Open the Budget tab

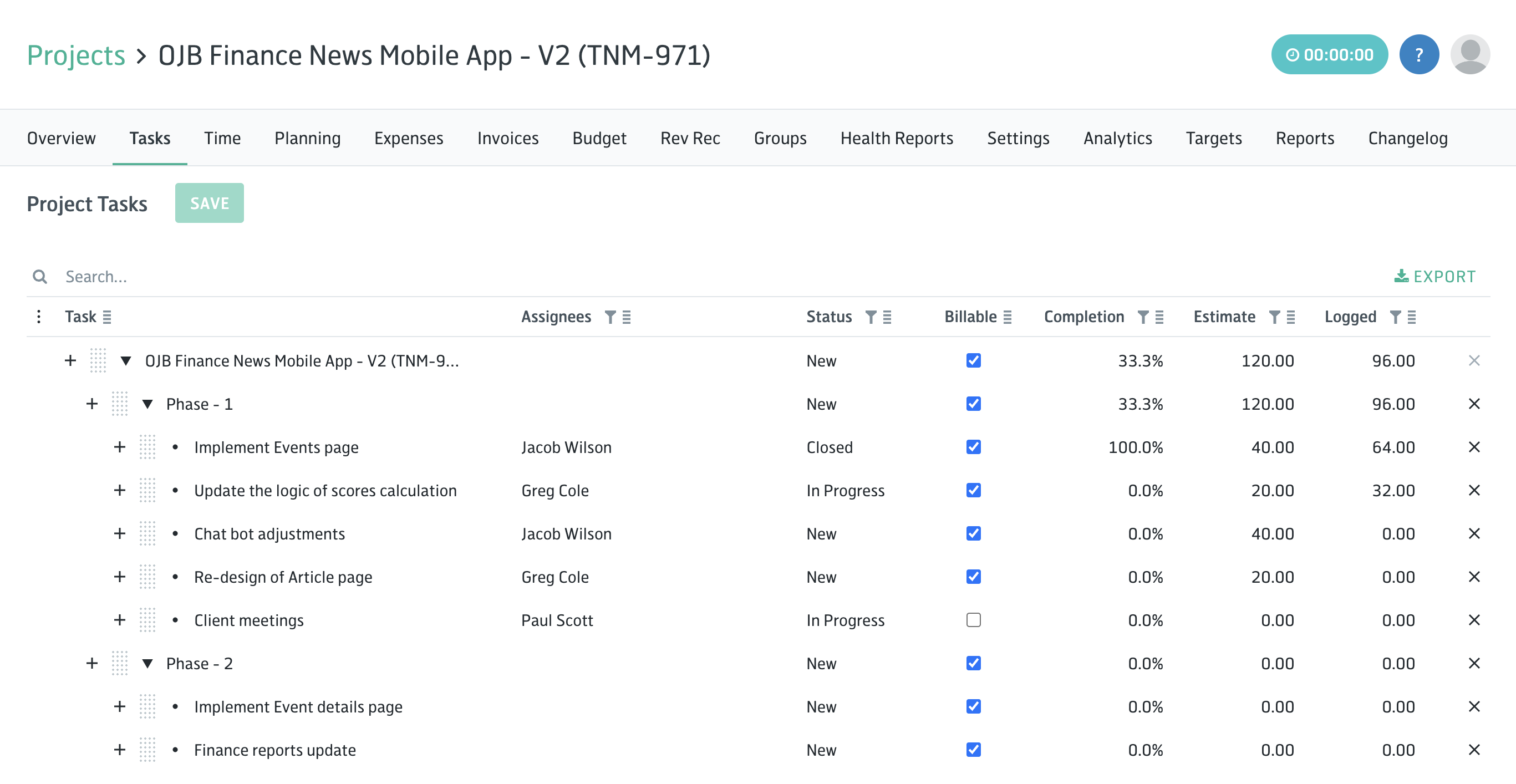click(599, 138)
